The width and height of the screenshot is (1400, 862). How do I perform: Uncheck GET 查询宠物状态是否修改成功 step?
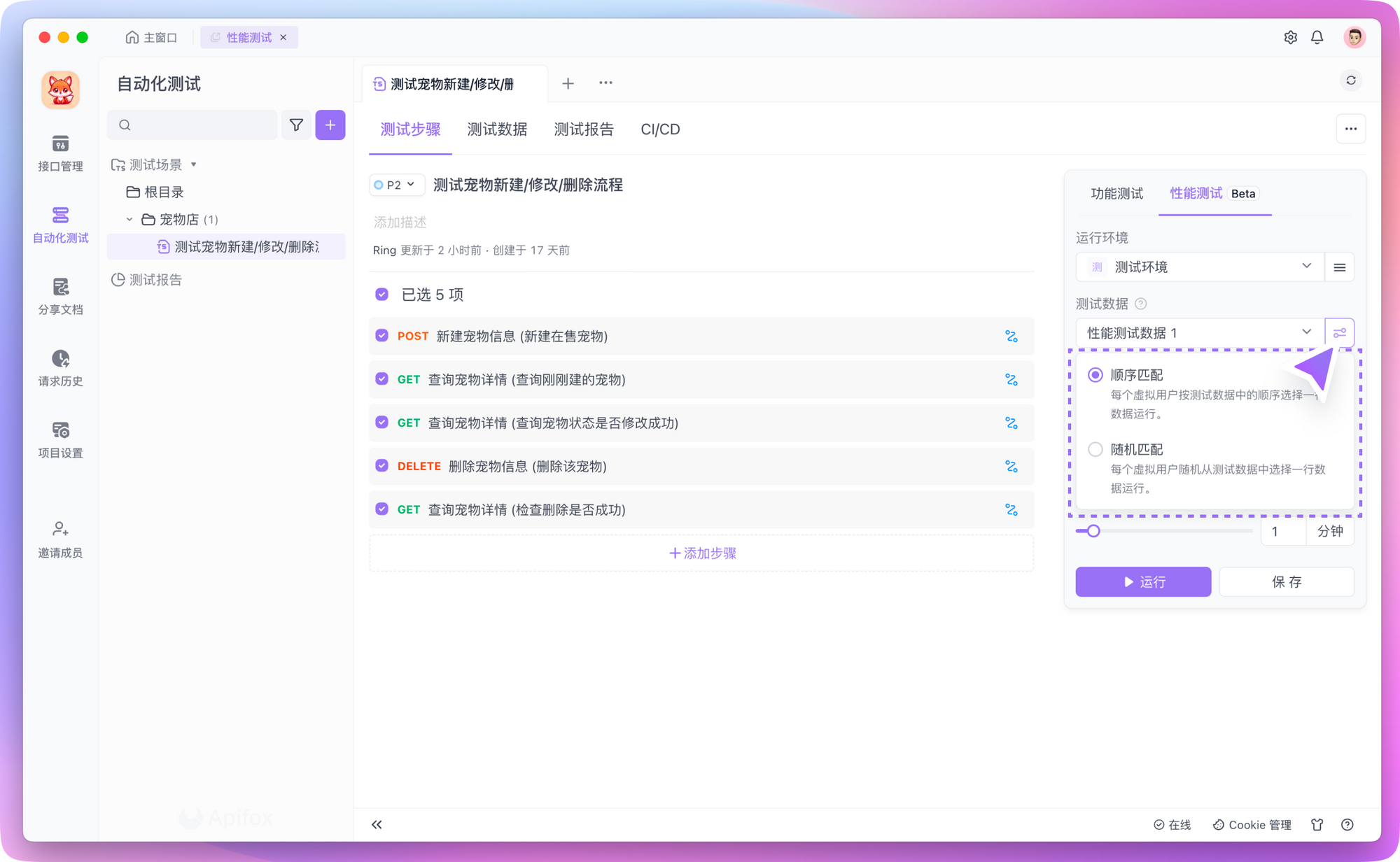381,423
